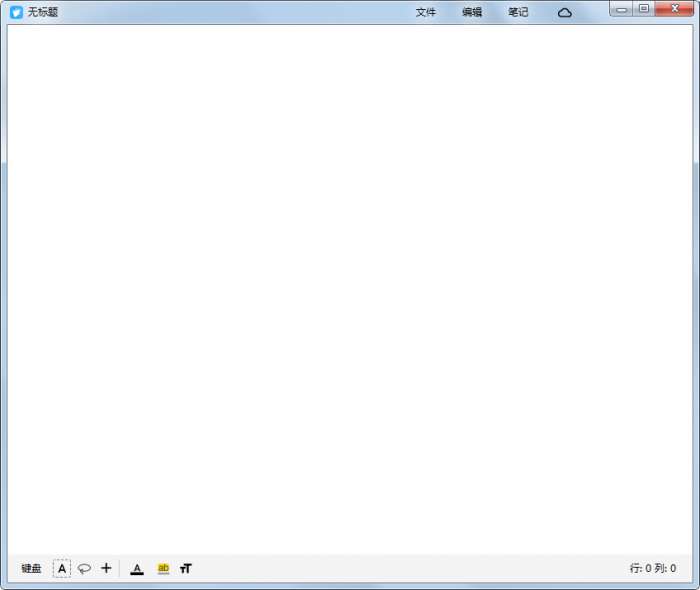Open the font color underlined A tool
700x590 pixels.
coord(137,569)
